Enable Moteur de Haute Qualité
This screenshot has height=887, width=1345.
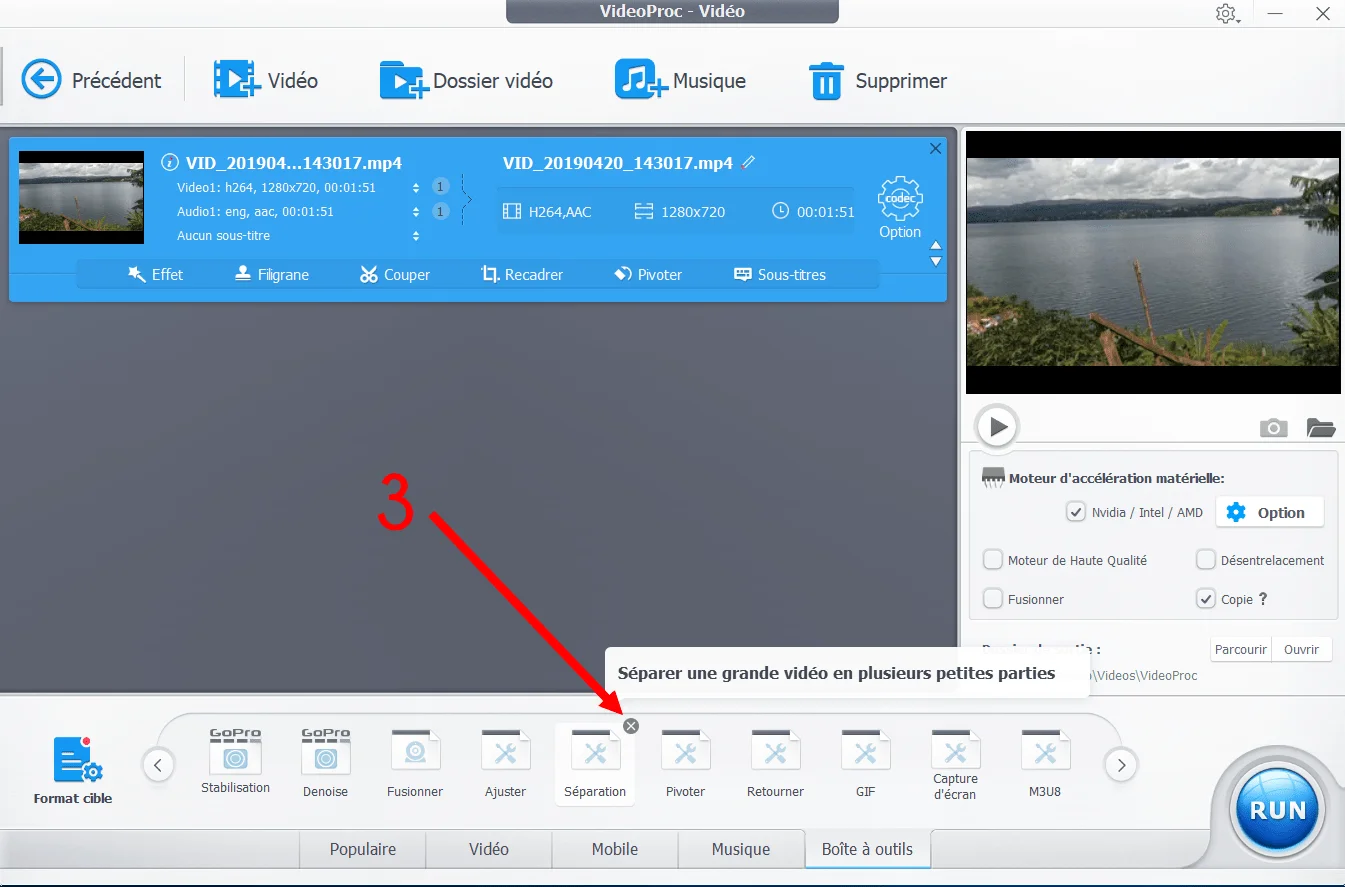(x=993, y=560)
